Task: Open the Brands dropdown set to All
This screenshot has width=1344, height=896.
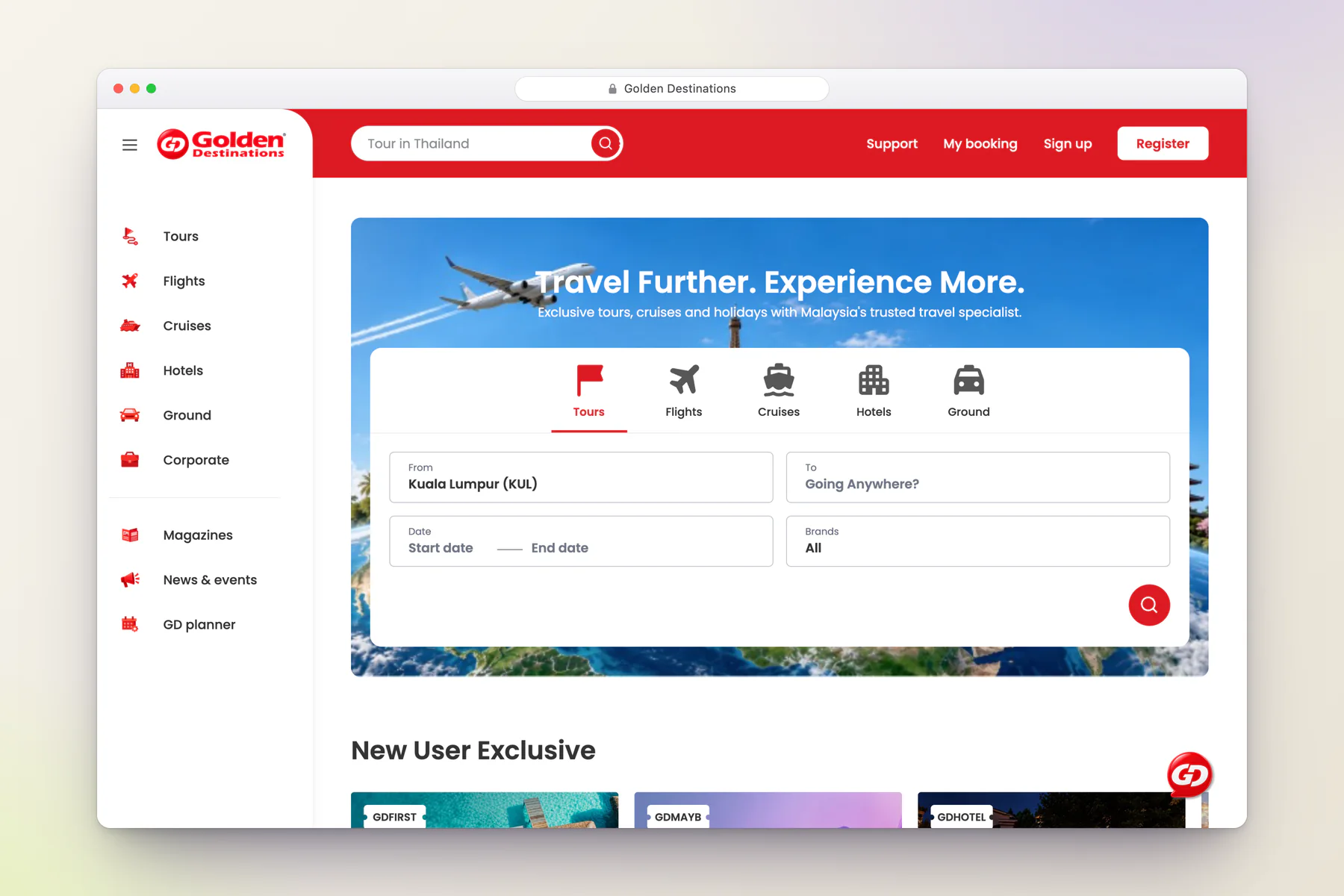Action: pos(978,541)
